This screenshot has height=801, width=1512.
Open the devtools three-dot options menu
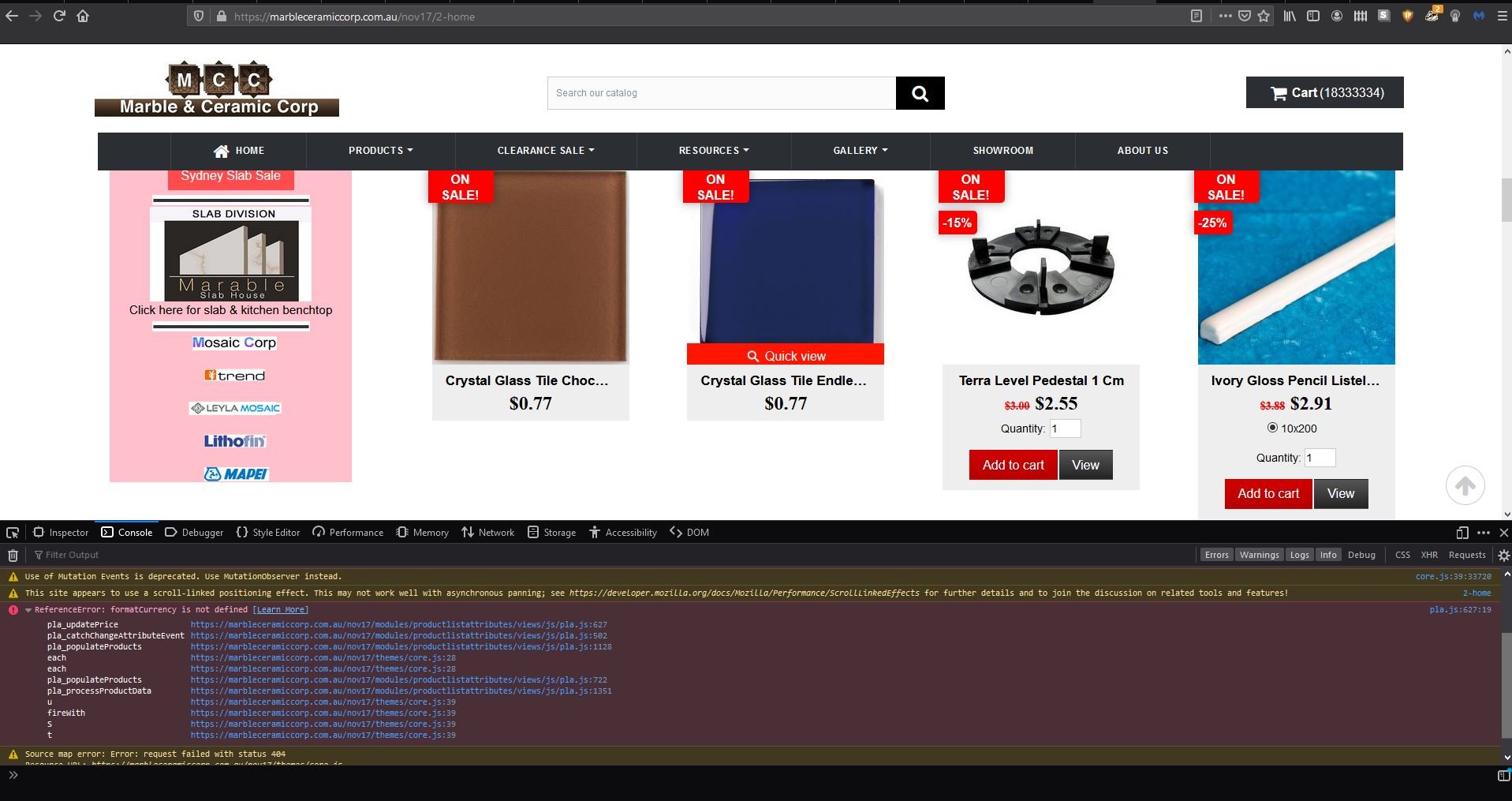point(1484,533)
